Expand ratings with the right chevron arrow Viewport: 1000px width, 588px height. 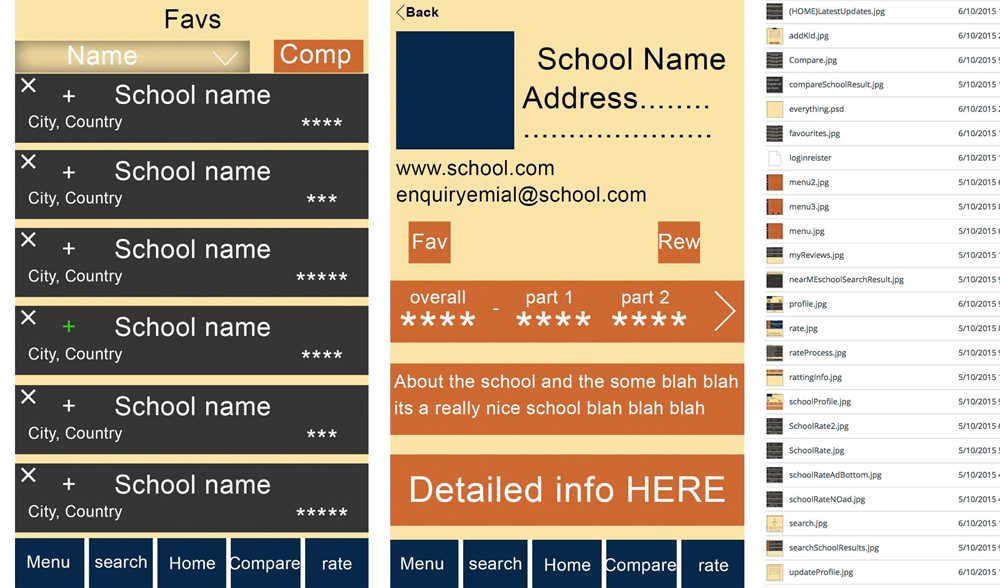(724, 312)
